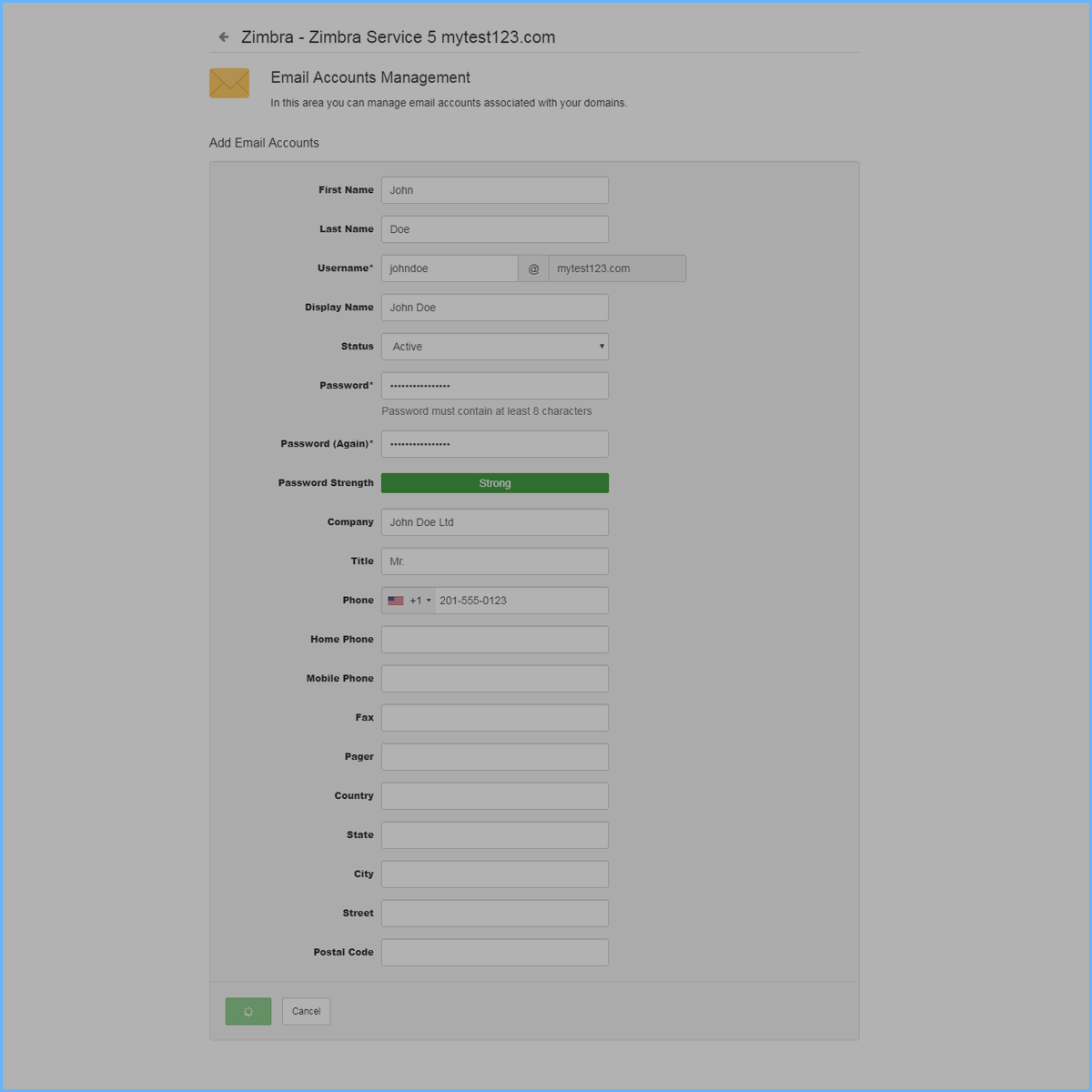Click the 'In this area you can manage' description
Screen dimensions: 1092x1092
pos(449,103)
